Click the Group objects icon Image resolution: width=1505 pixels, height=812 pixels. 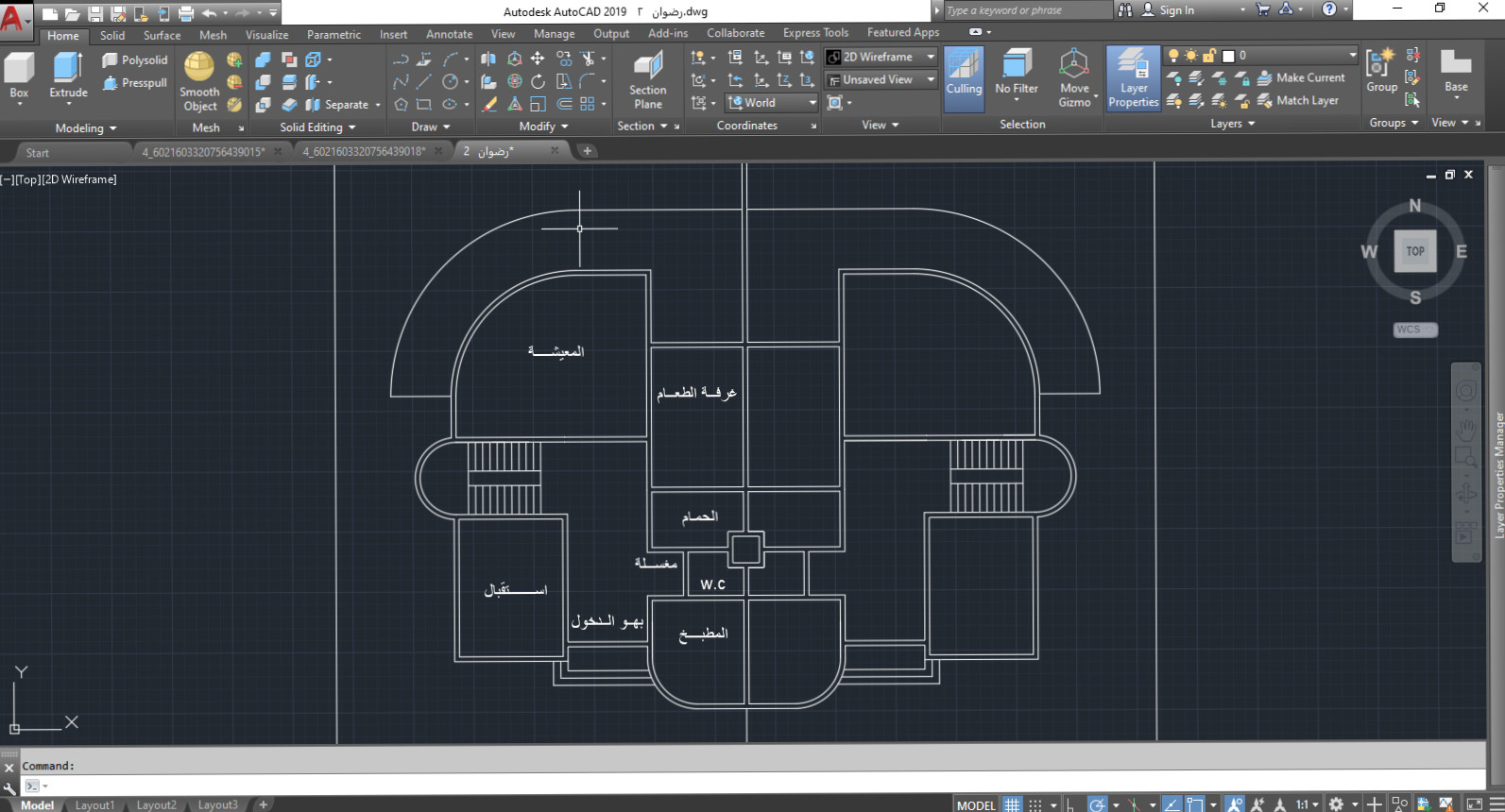tap(1381, 71)
